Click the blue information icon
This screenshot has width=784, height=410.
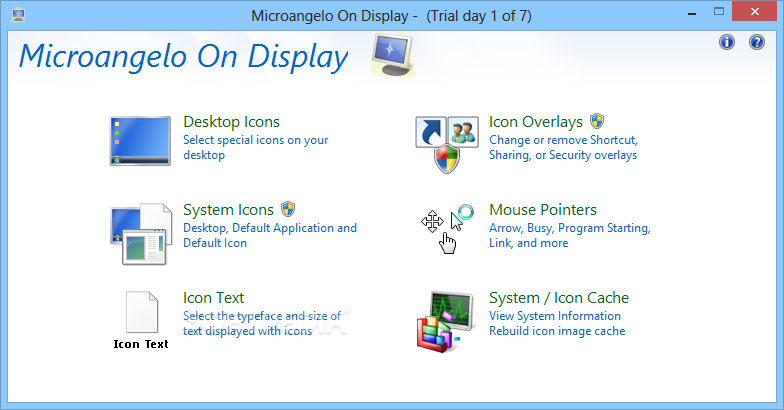point(727,42)
